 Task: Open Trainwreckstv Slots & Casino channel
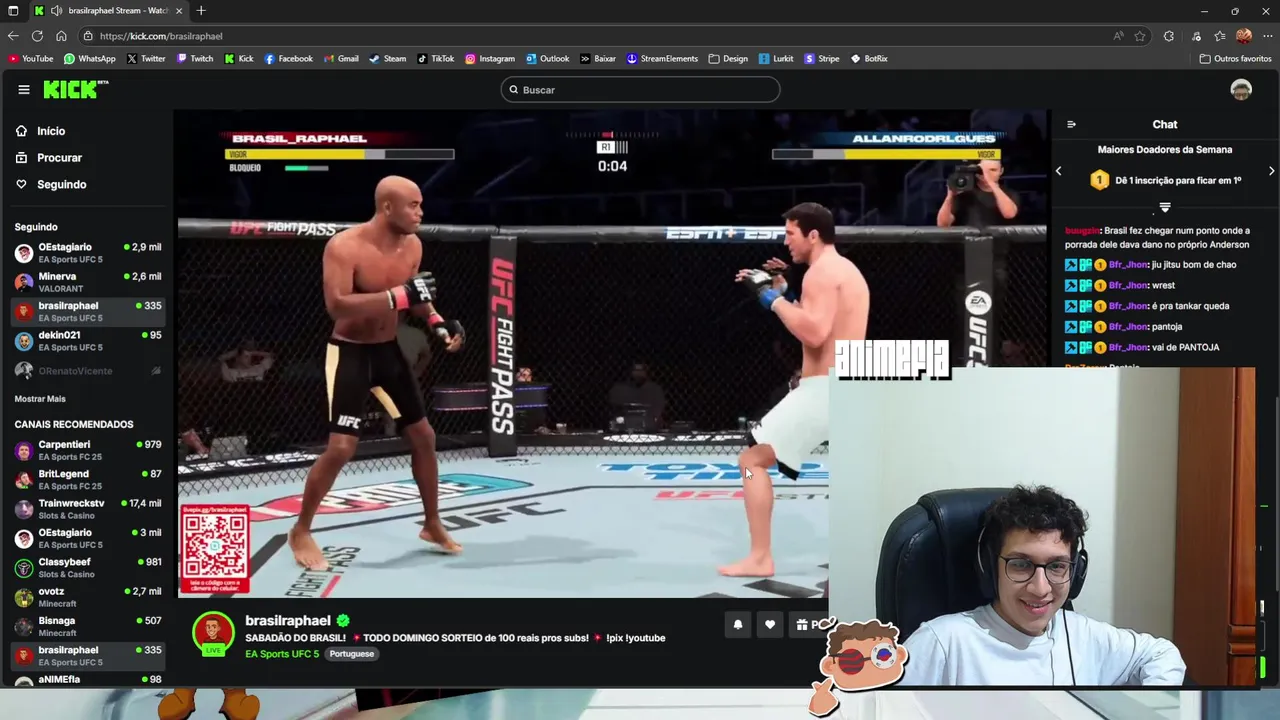pyautogui.click(x=88, y=509)
